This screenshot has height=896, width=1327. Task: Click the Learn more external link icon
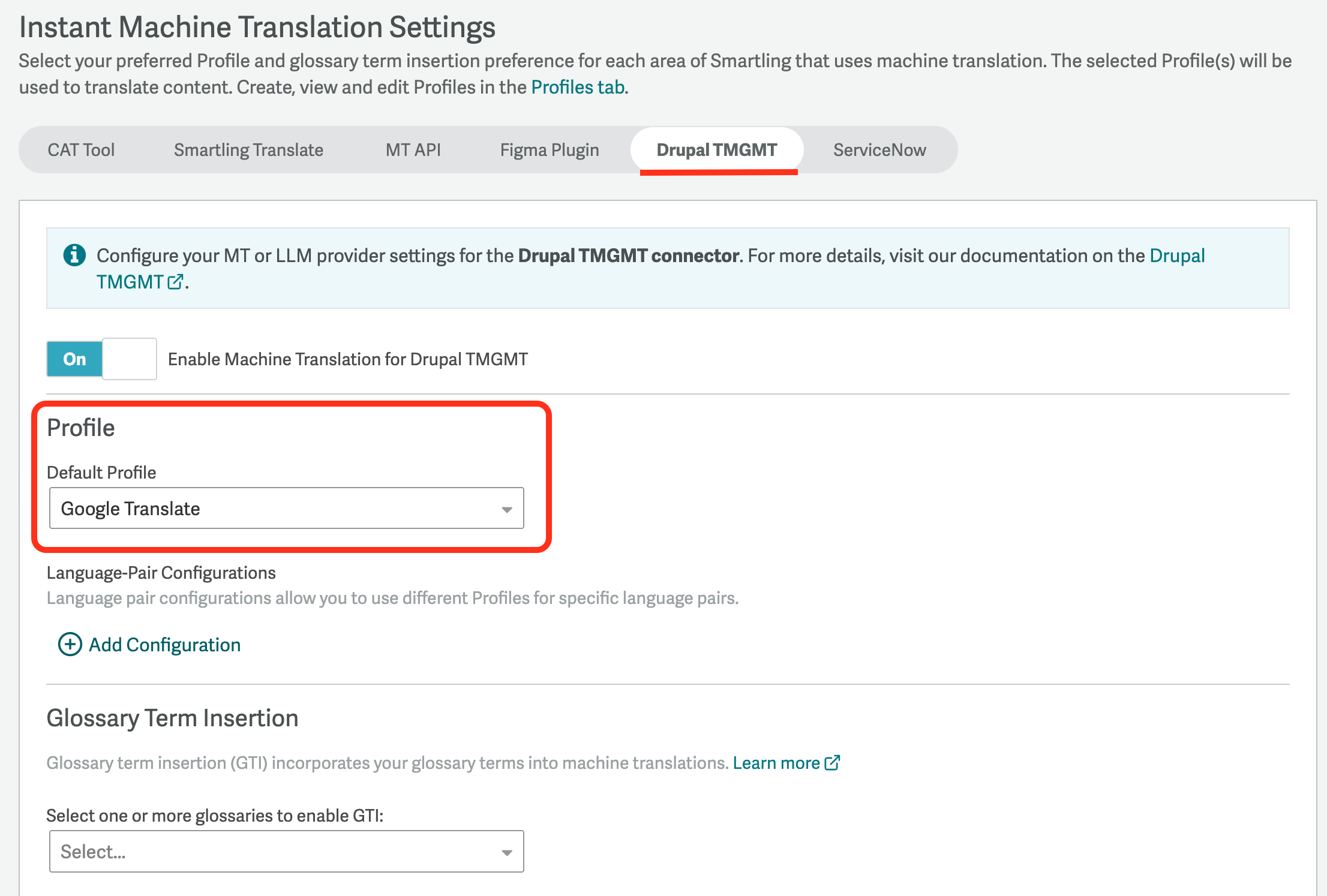(833, 762)
